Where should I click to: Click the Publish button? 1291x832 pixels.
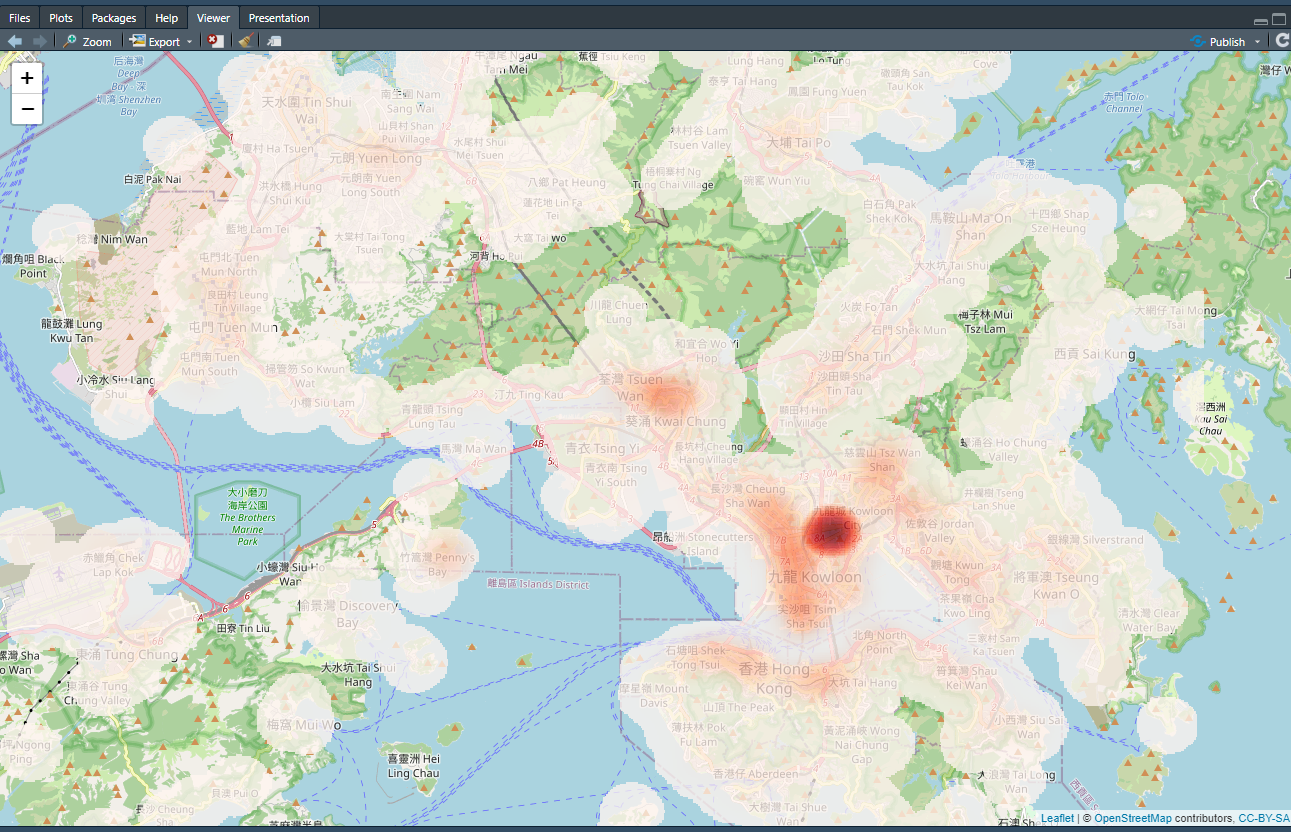(1218, 42)
